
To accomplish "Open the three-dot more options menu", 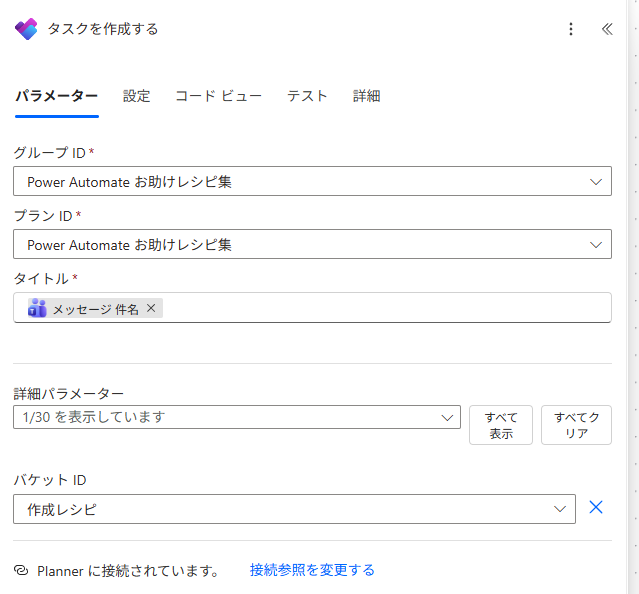I will (571, 29).
